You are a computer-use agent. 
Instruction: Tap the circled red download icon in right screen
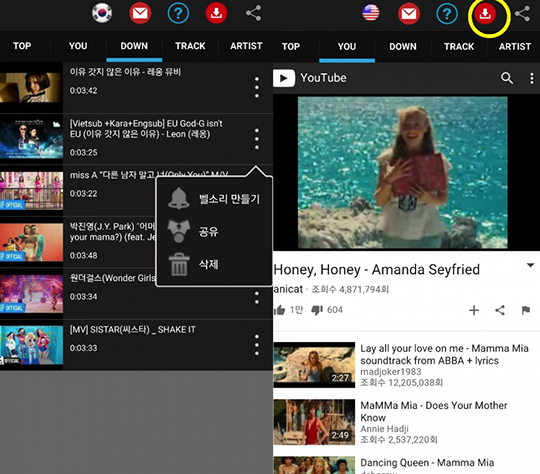485,14
